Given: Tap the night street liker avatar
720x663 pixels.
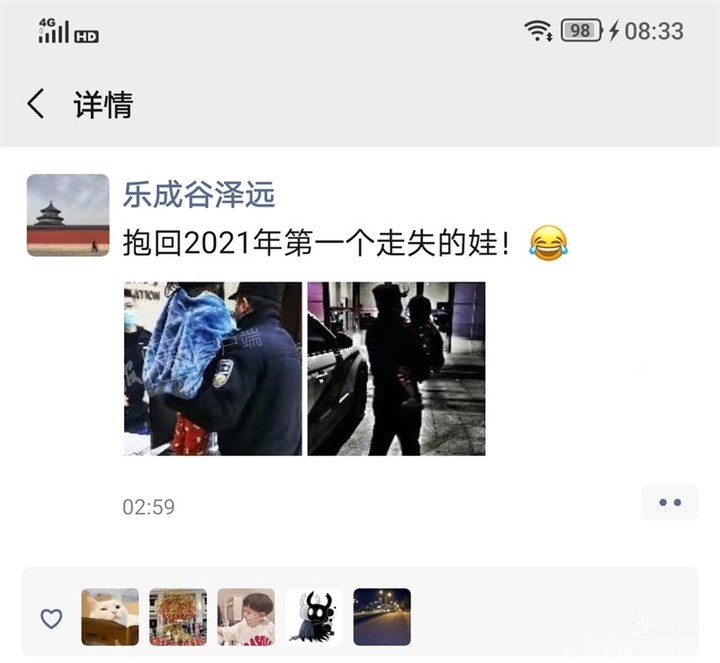Looking at the screenshot, I should [382, 617].
